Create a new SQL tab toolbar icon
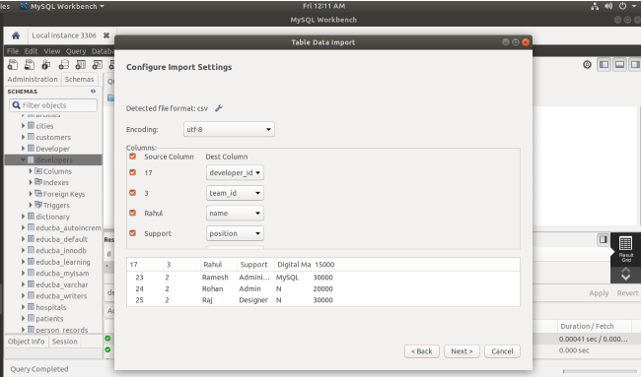The image size is (642, 377). coord(13,65)
